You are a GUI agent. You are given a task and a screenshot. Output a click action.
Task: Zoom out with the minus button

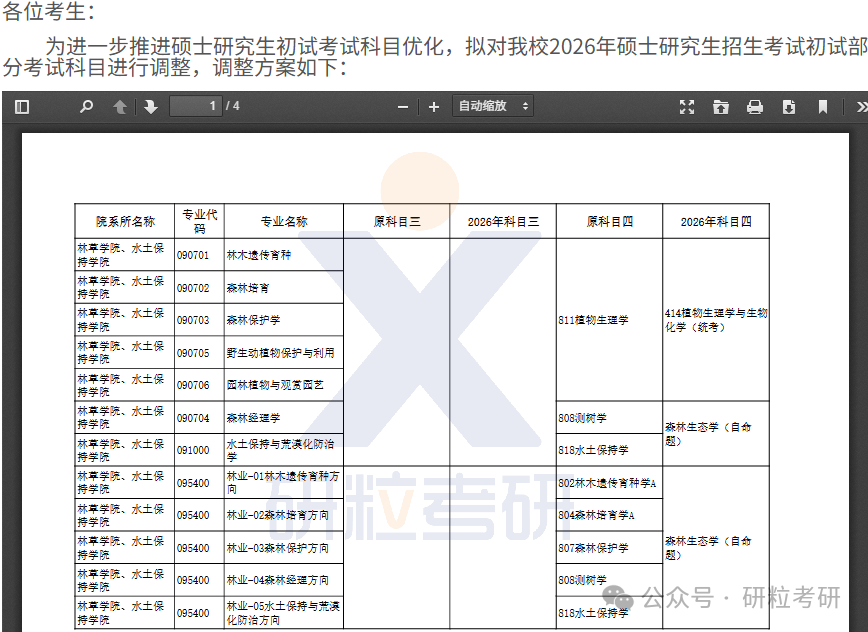[x=403, y=107]
